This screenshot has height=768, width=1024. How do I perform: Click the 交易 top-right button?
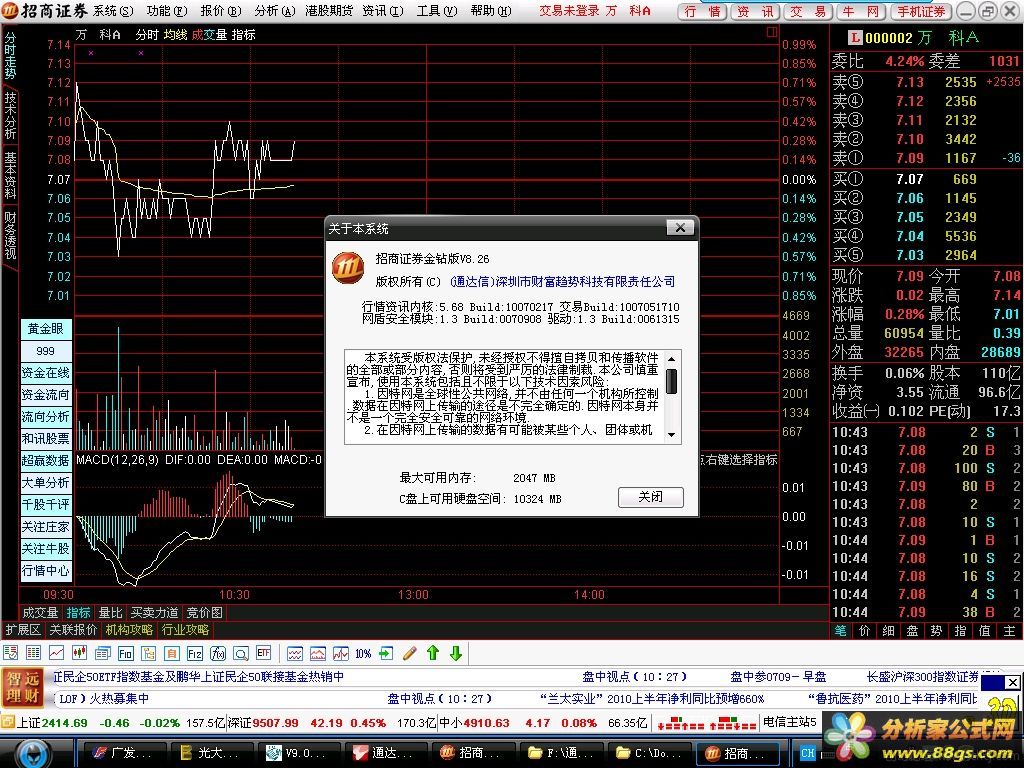(808, 11)
